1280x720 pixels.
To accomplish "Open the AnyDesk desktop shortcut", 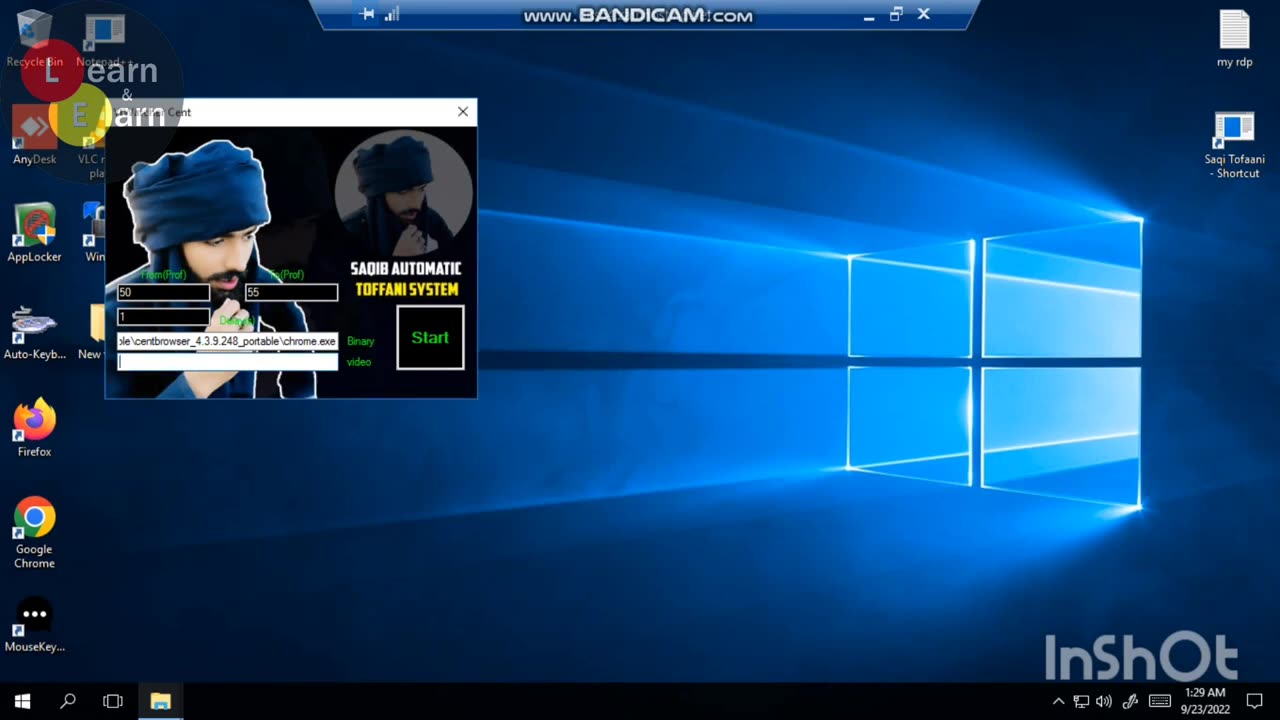I will [x=34, y=135].
